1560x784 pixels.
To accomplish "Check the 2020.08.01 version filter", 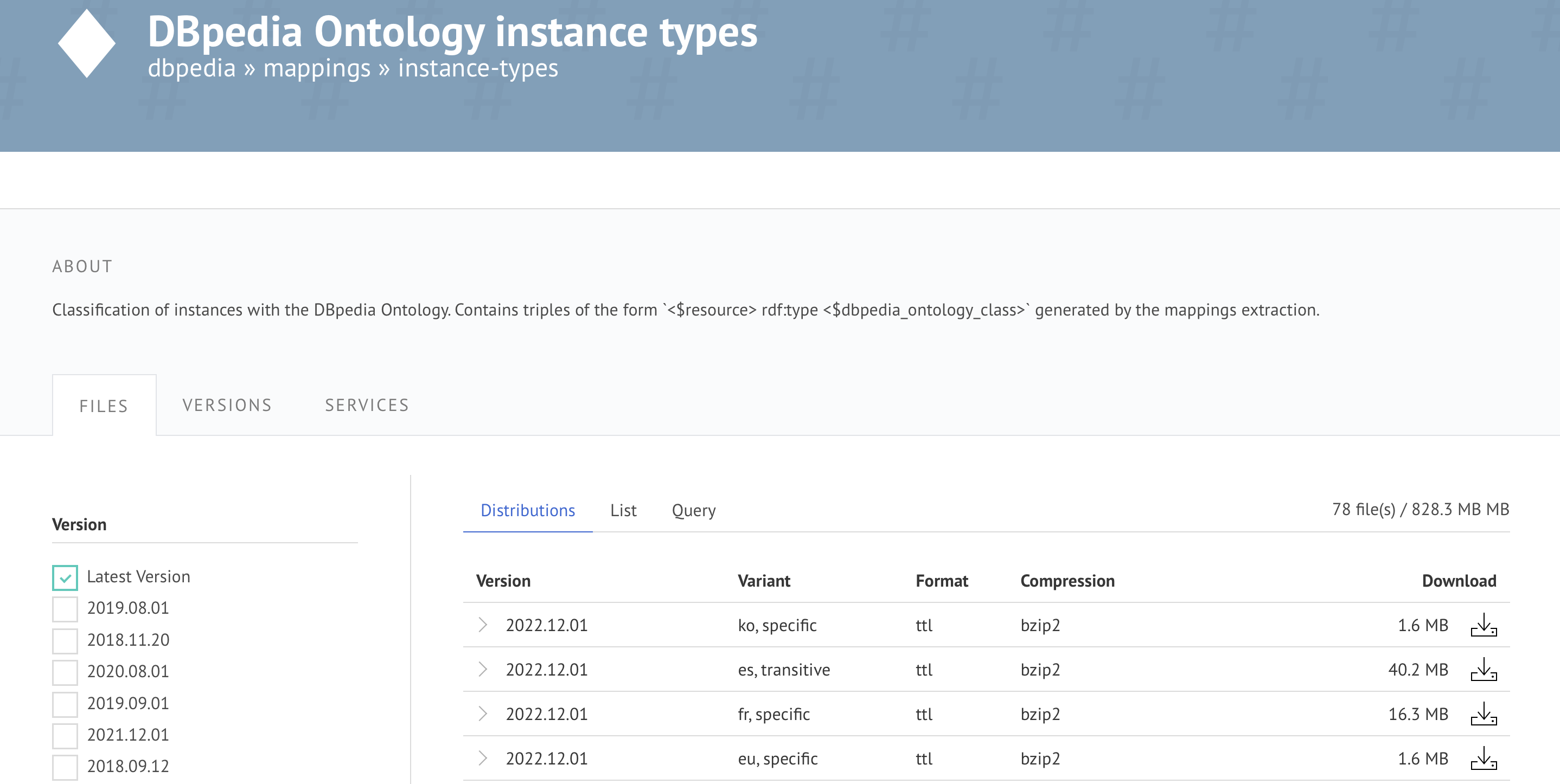I will pos(65,672).
